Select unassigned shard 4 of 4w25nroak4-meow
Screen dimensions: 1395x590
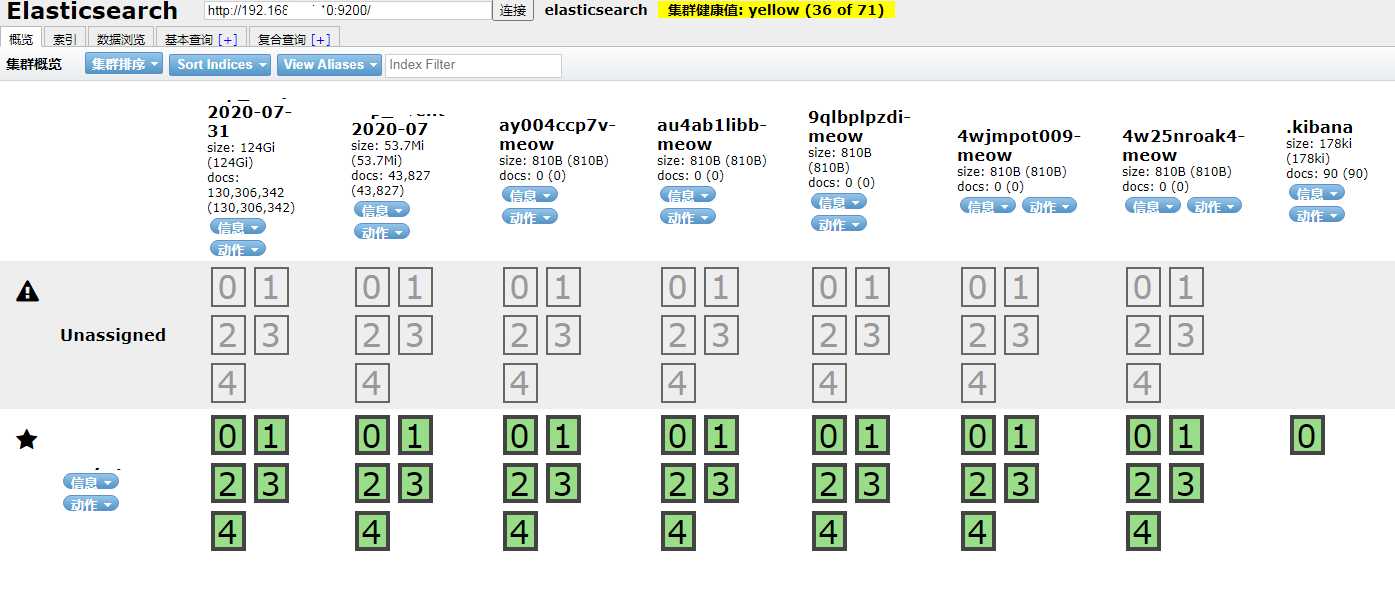click(x=1143, y=384)
